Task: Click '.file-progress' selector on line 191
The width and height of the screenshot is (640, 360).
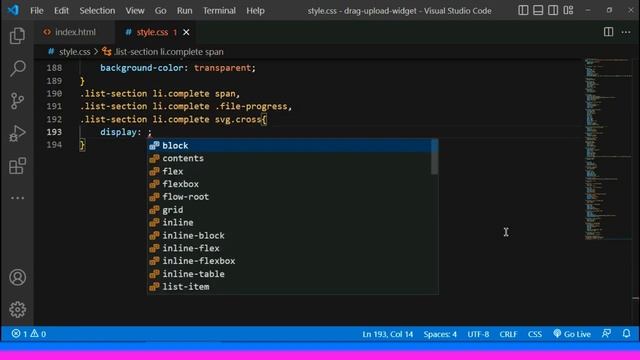Action: pos(251,106)
